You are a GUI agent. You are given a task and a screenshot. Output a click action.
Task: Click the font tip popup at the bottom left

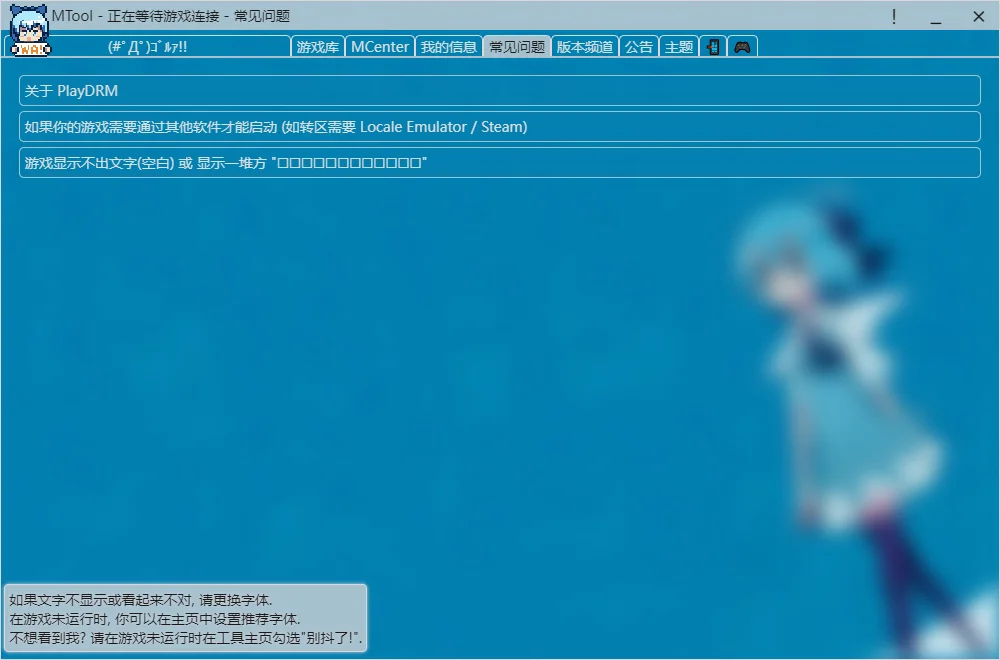tap(186, 618)
